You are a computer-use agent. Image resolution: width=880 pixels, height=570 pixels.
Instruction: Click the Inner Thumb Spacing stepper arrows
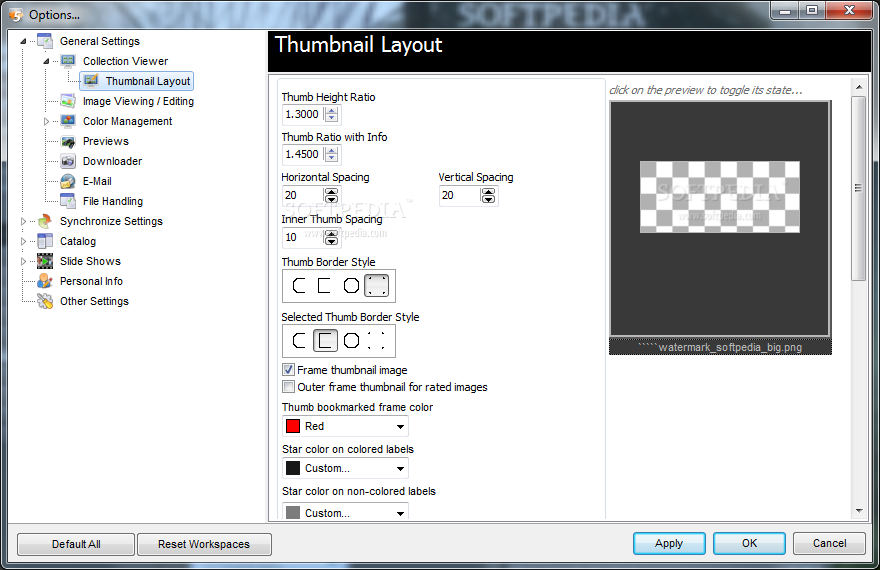click(332, 237)
